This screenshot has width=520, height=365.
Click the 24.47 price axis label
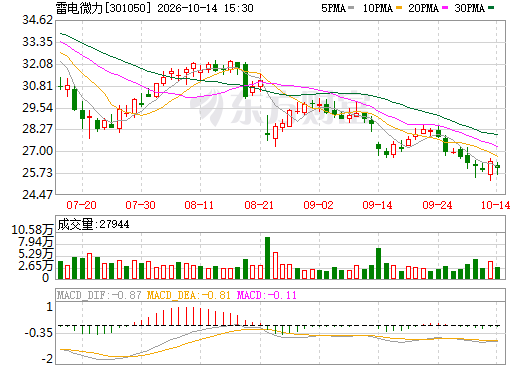click(37, 194)
